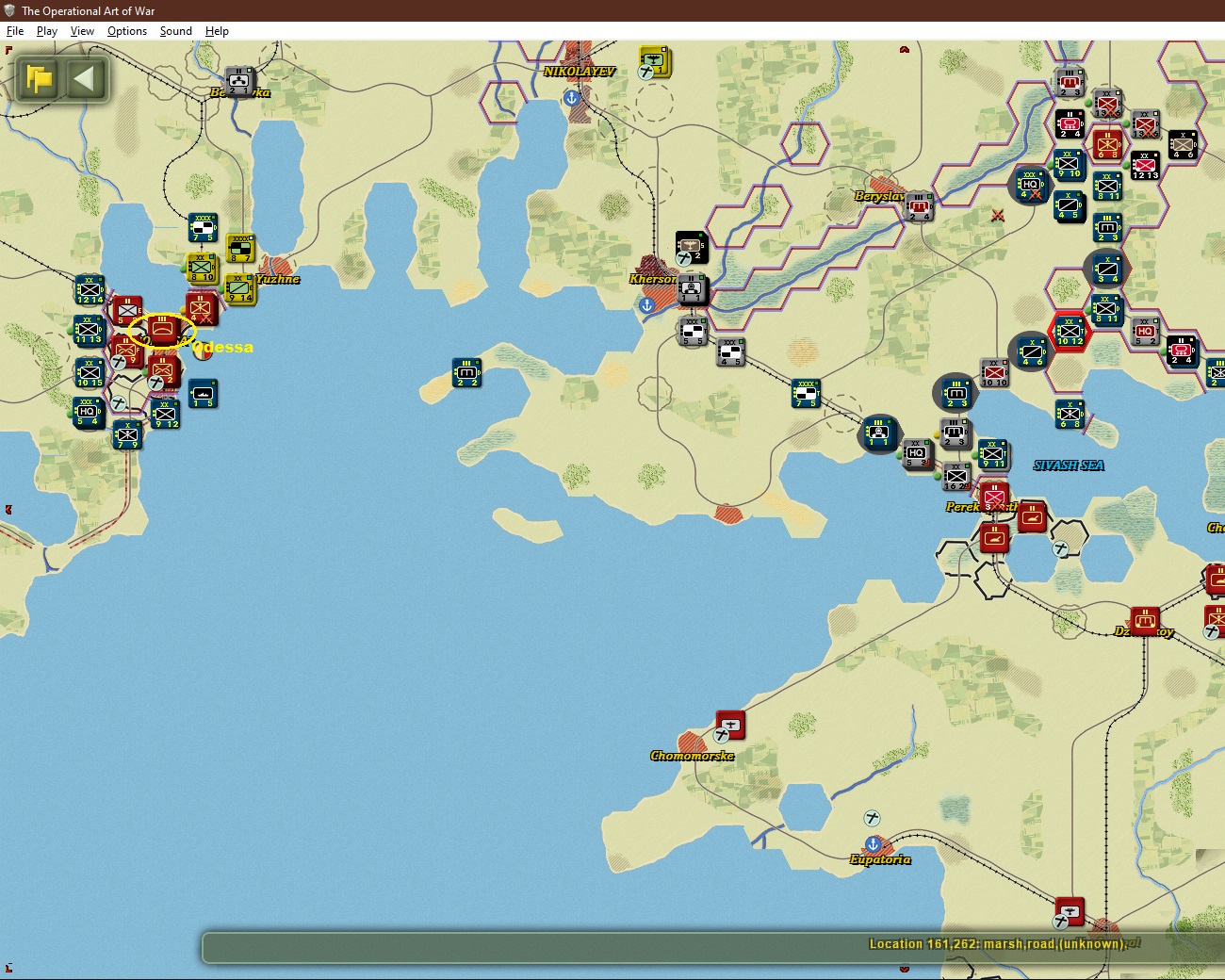This screenshot has width=1225, height=980.
Task: Open the Sound menu
Action: pos(175,31)
